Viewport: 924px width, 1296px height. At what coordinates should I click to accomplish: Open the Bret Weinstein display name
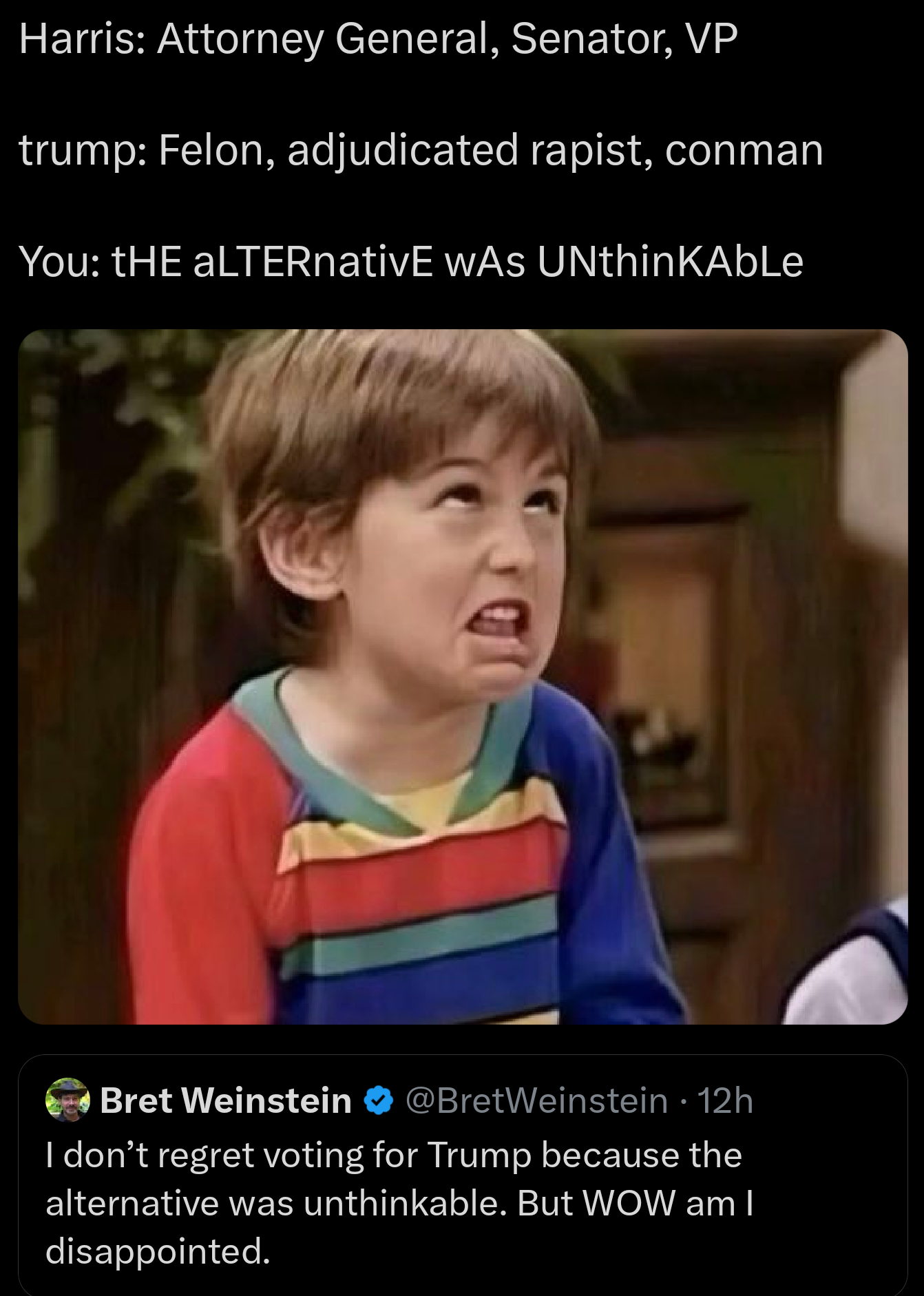(226, 1100)
